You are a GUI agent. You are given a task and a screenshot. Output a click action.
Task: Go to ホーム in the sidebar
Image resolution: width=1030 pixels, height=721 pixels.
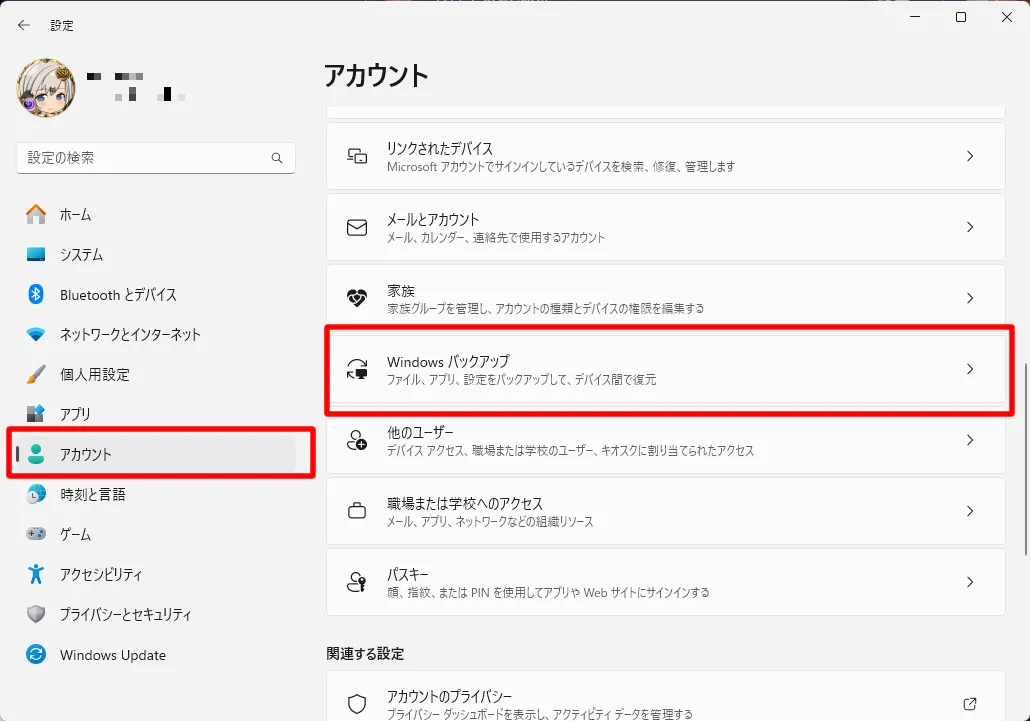[76, 215]
